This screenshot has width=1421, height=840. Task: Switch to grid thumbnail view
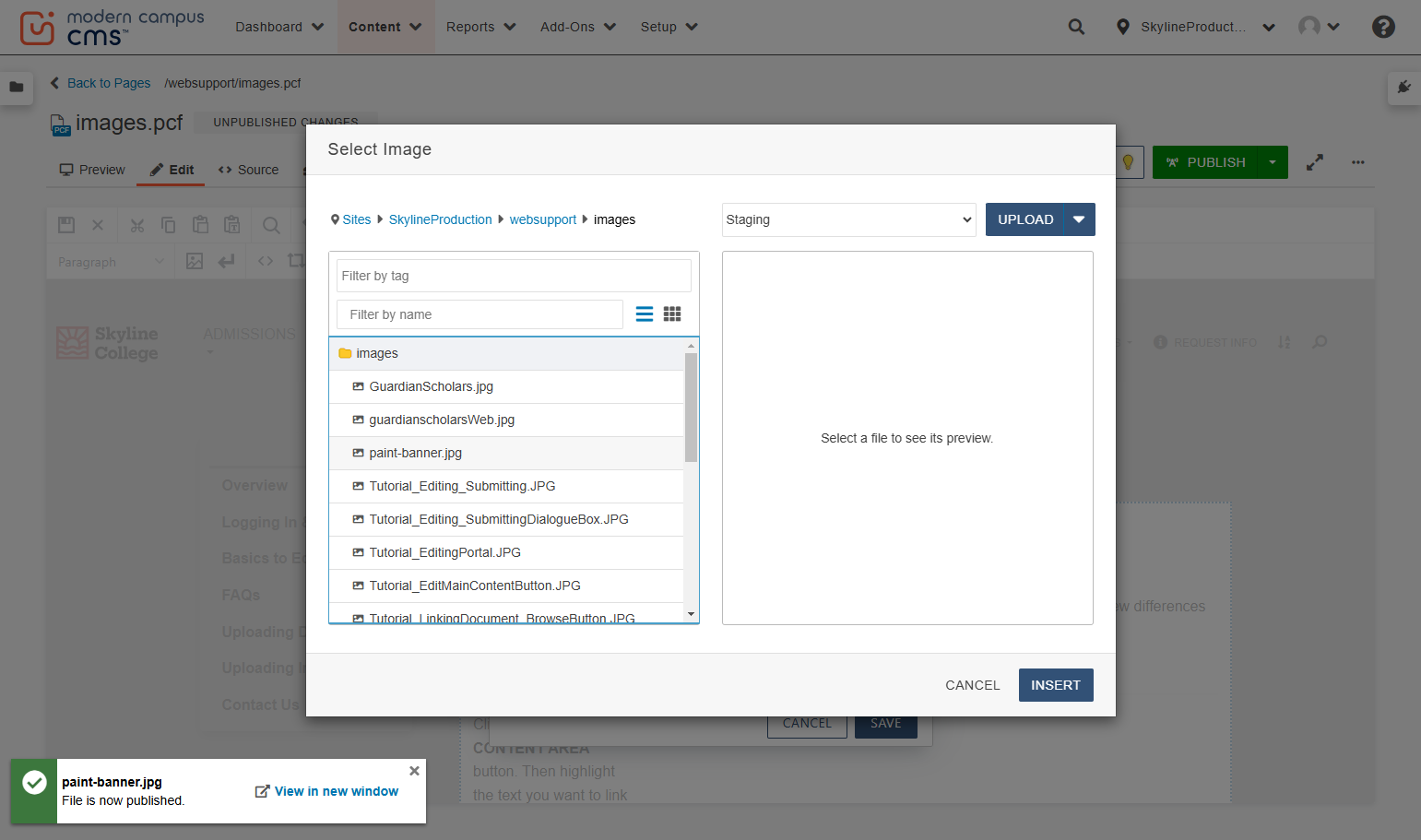672,314
